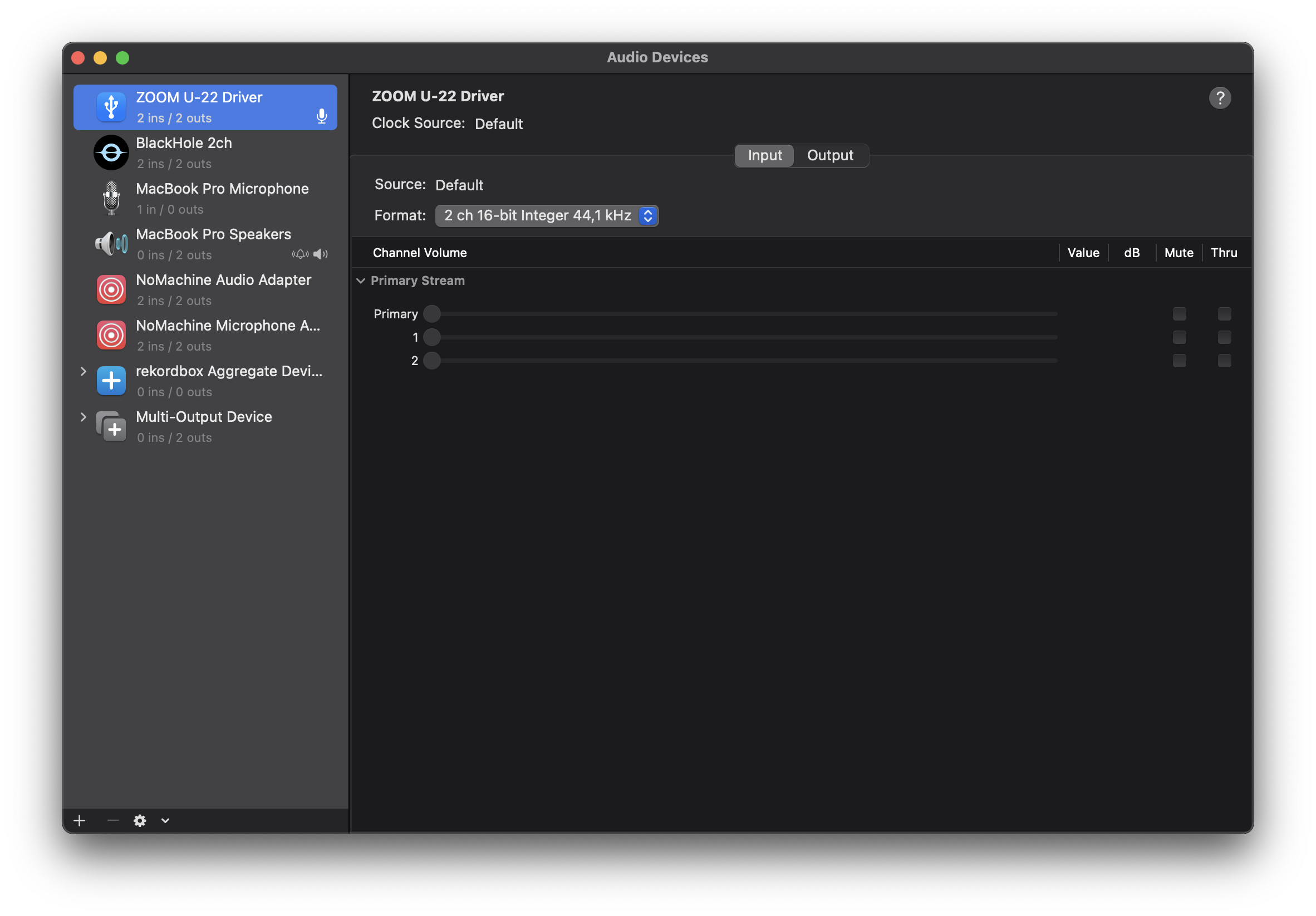This screenshot has width=1316, height=916.
Task: Click the channel 2 volume slider
Action: [740, 360]
